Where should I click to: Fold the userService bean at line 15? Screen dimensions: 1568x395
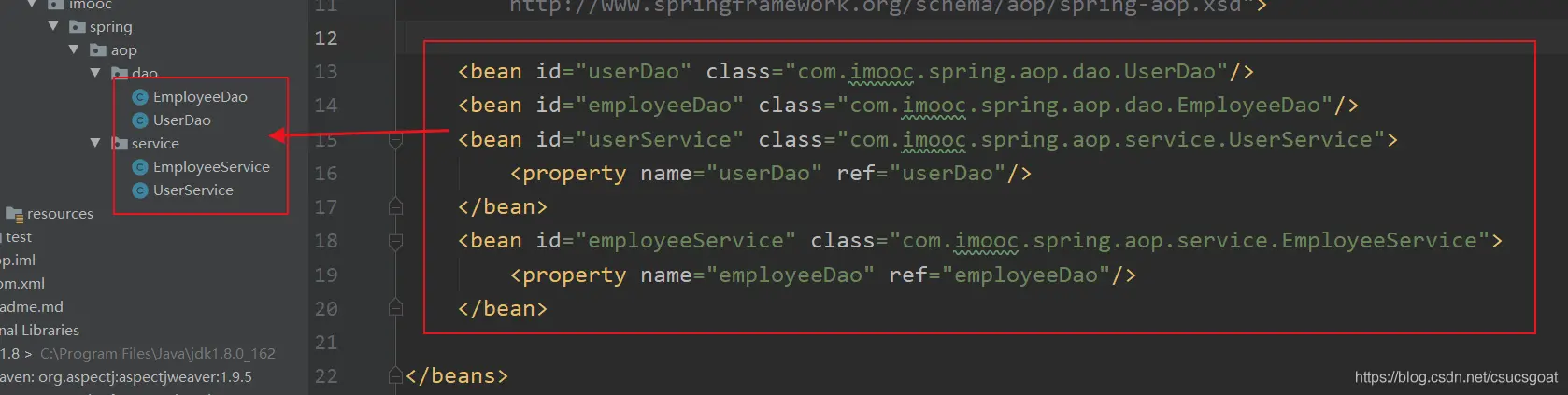395,140
